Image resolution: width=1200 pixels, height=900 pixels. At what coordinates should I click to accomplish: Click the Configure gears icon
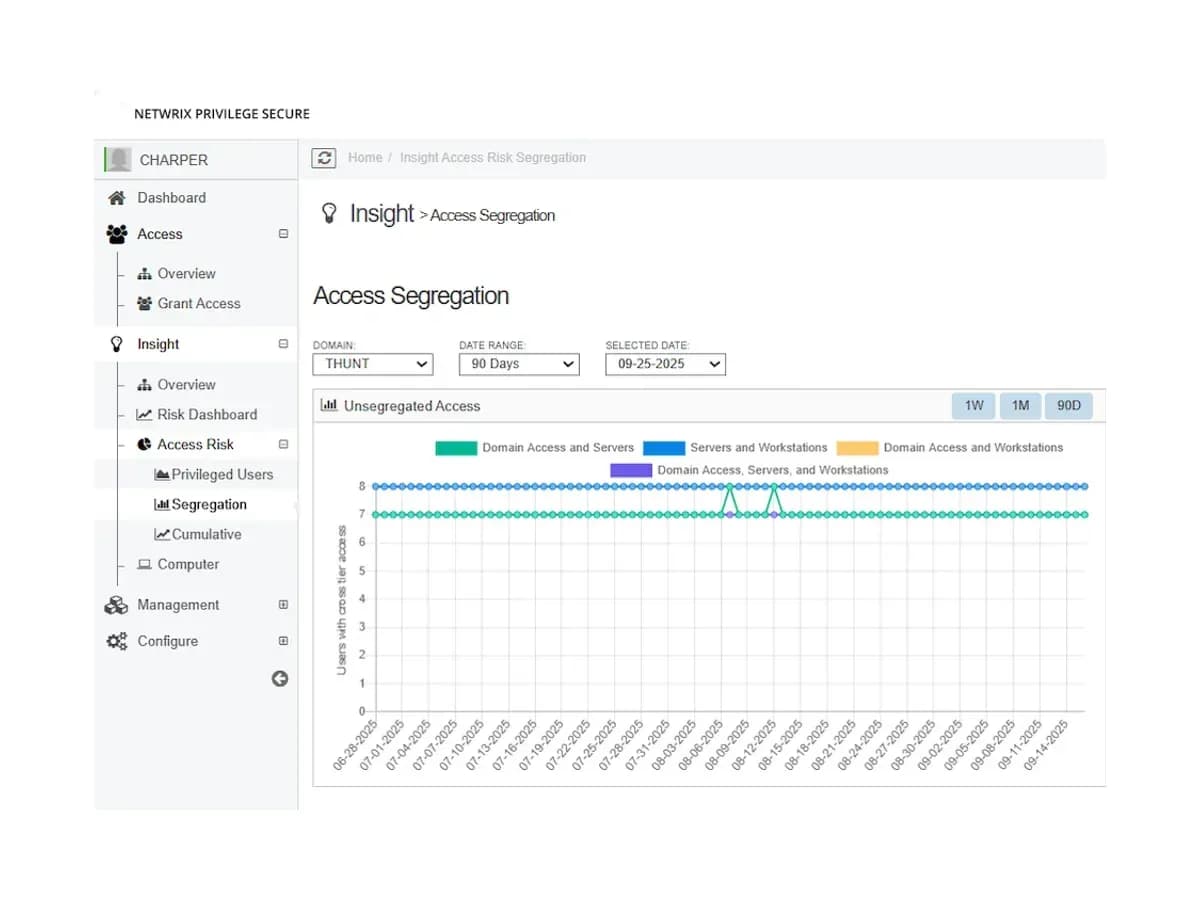(x=117, y=641)
